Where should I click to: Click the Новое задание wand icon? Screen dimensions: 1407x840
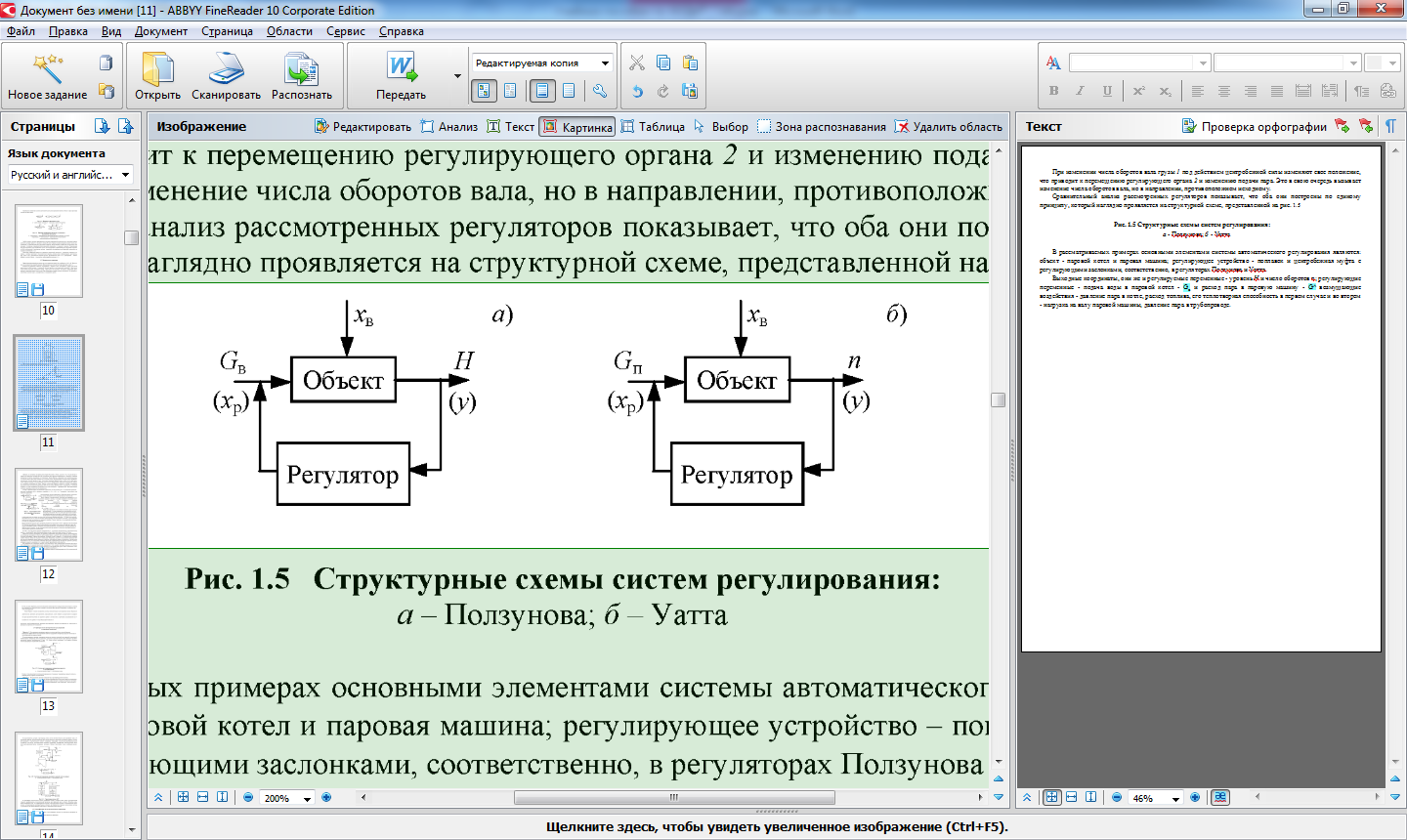(47, 68)
